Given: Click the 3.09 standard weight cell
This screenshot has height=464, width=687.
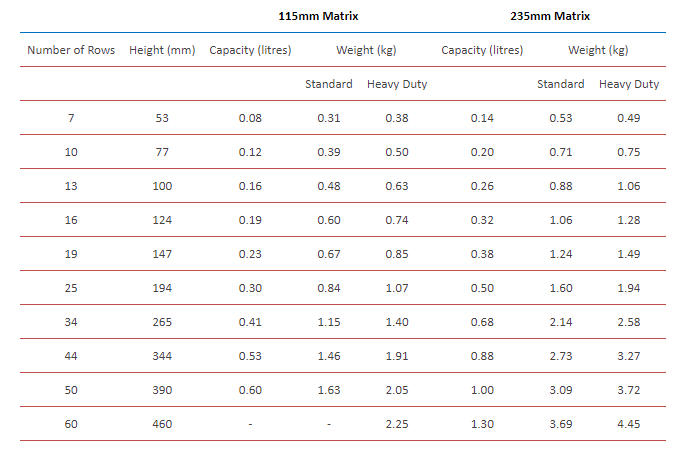Looking at the screenshot, I should 561,390.
